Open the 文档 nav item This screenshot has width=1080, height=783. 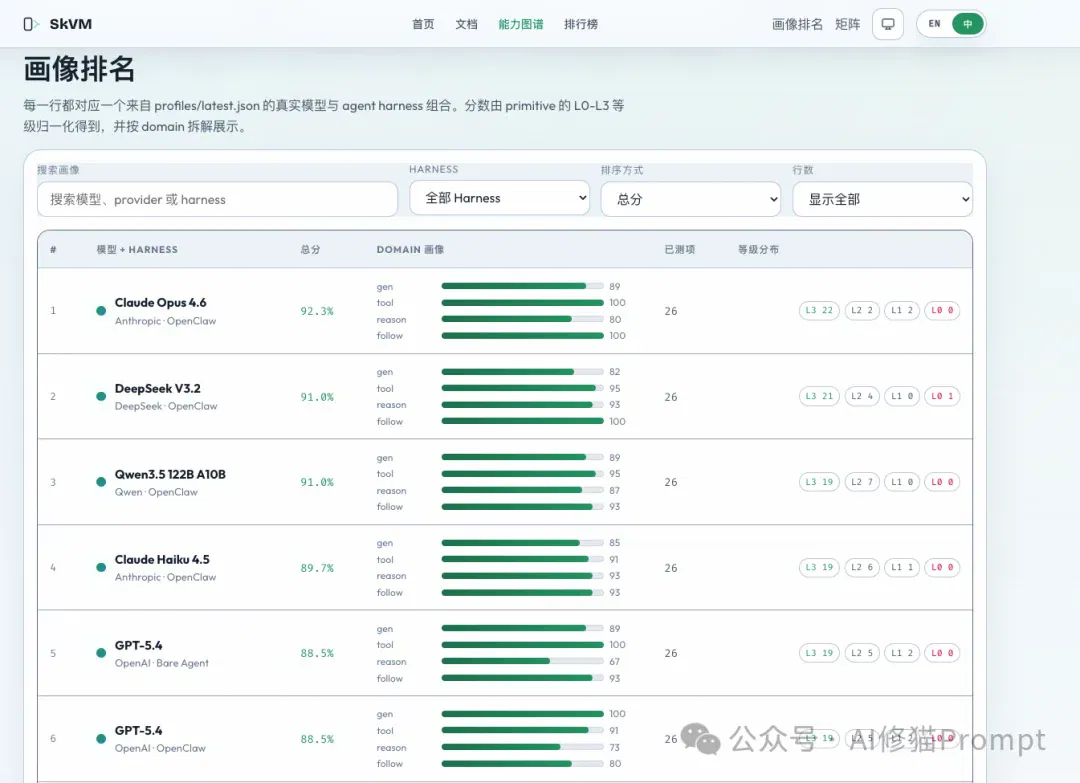(466, 24)
